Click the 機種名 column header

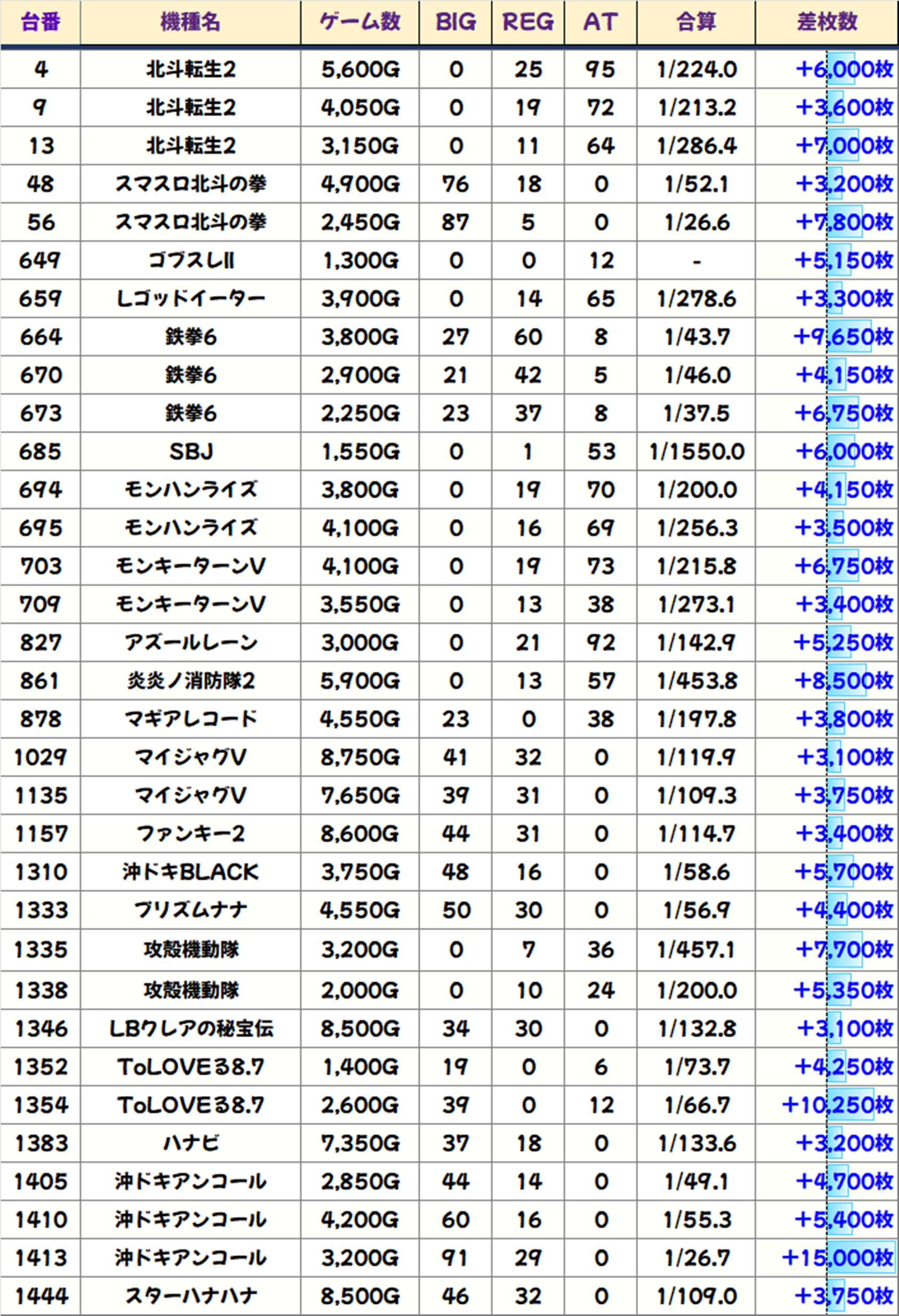click(190, 22)
